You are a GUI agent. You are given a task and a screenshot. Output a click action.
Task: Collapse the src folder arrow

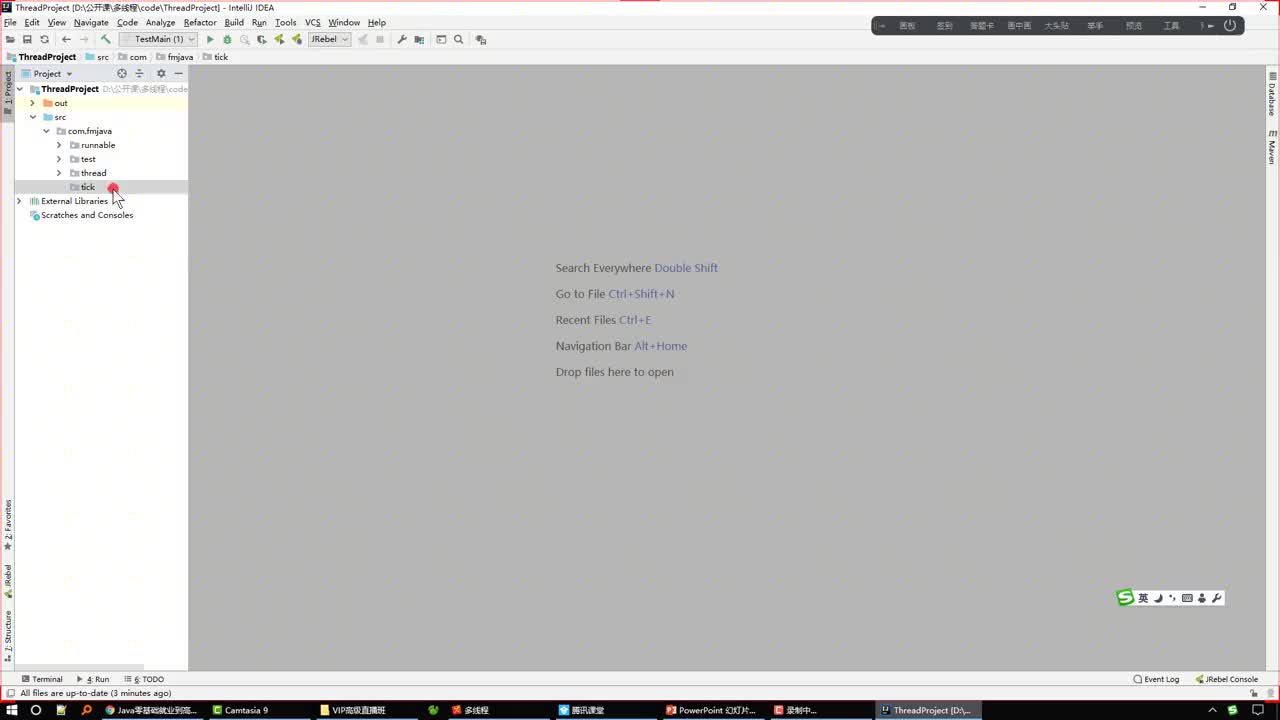coord(33,117)
